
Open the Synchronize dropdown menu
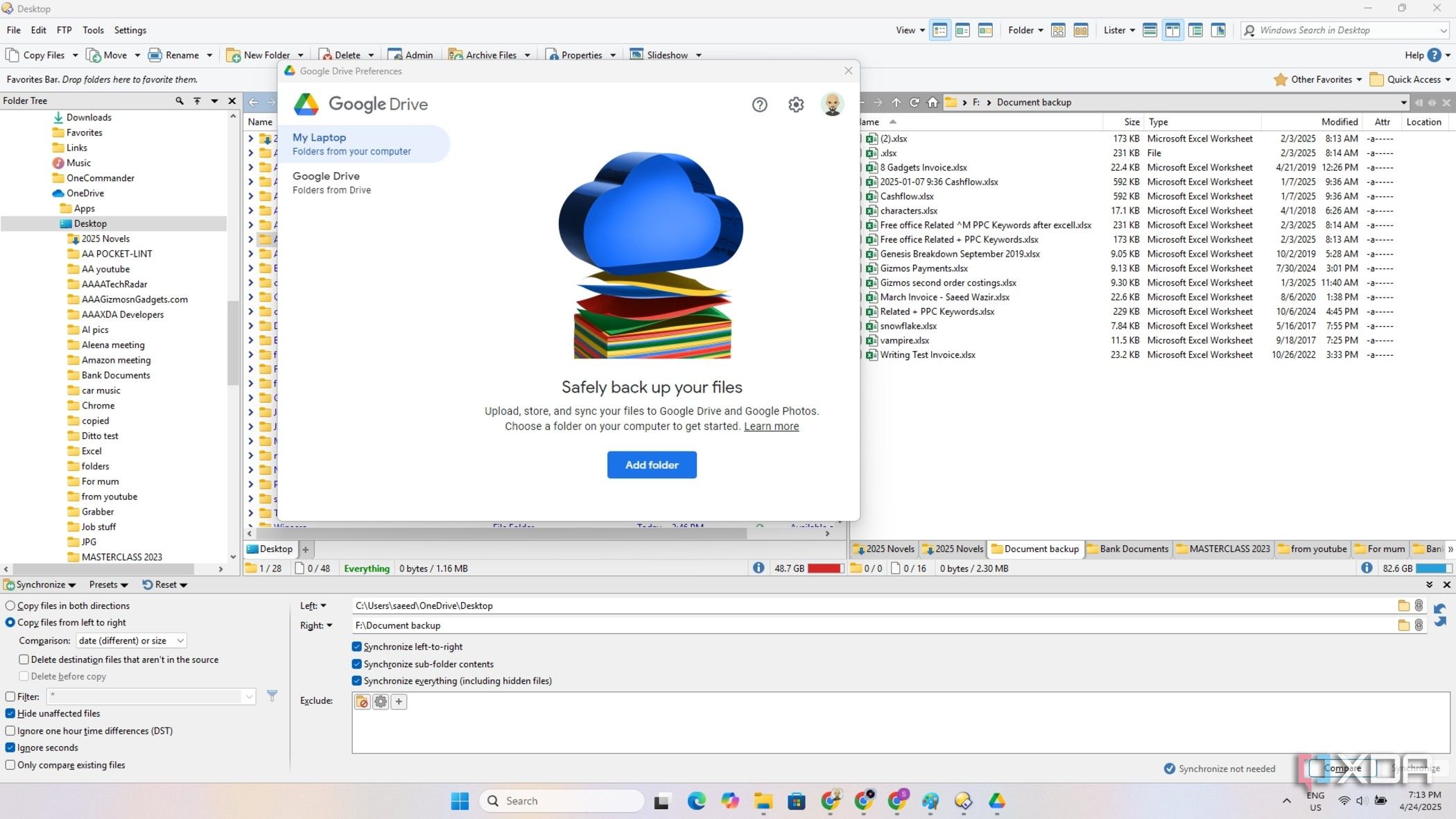click(x=40, y=585)
